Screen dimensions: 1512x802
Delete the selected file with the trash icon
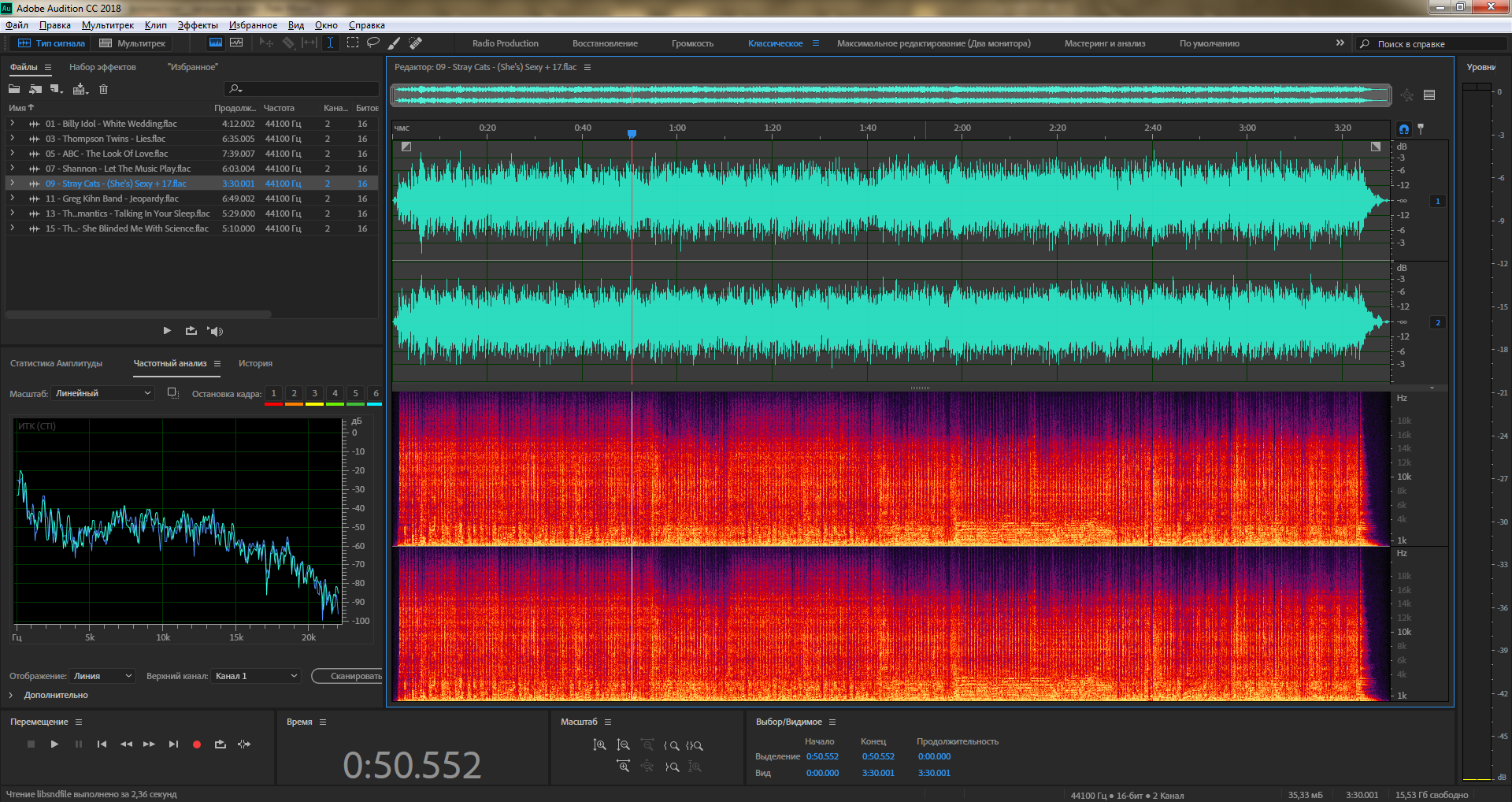pos(103,89)
